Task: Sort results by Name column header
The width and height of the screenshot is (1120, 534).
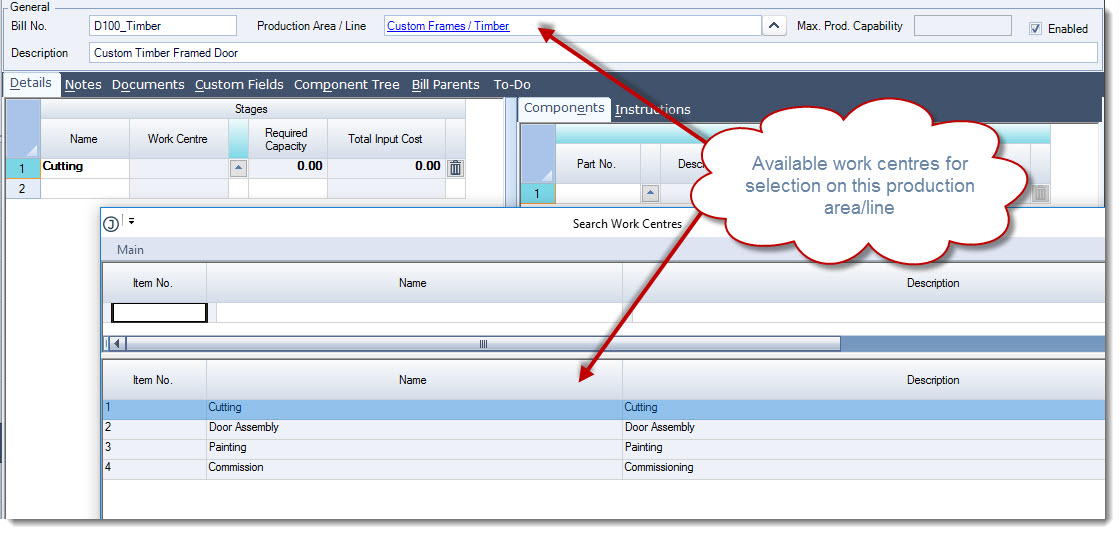Action: (x=414, y=381)
